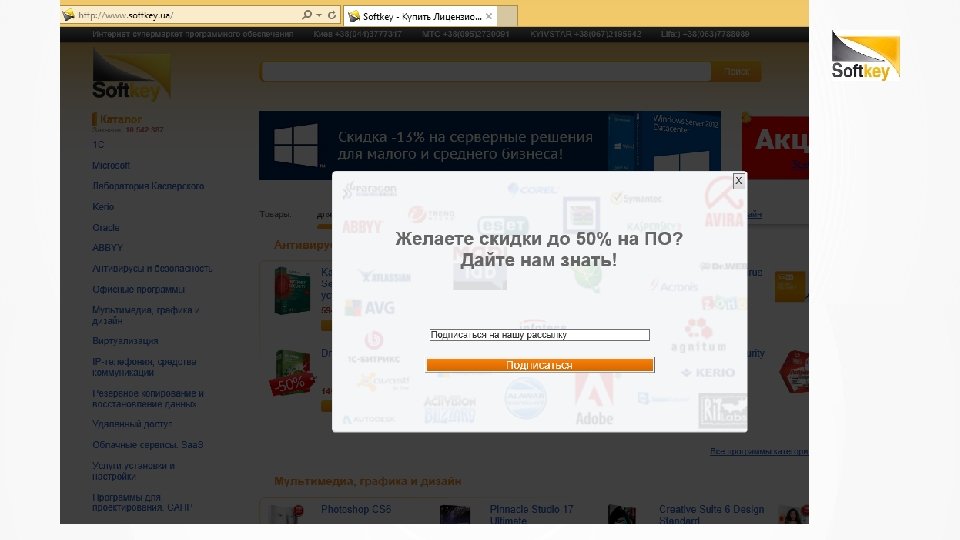Open the address bar dropdown arrow
960x540 pixels.
point(319,15)
